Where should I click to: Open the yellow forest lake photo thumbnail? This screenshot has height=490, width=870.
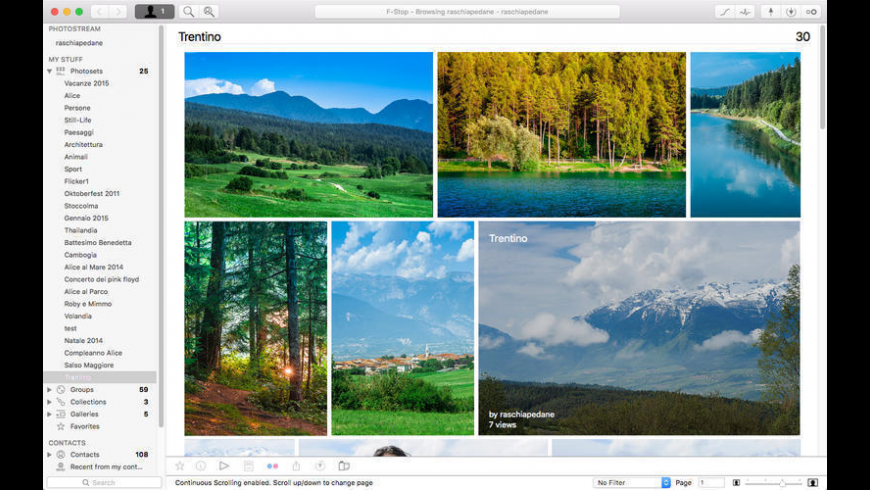[x=562, y=135]
